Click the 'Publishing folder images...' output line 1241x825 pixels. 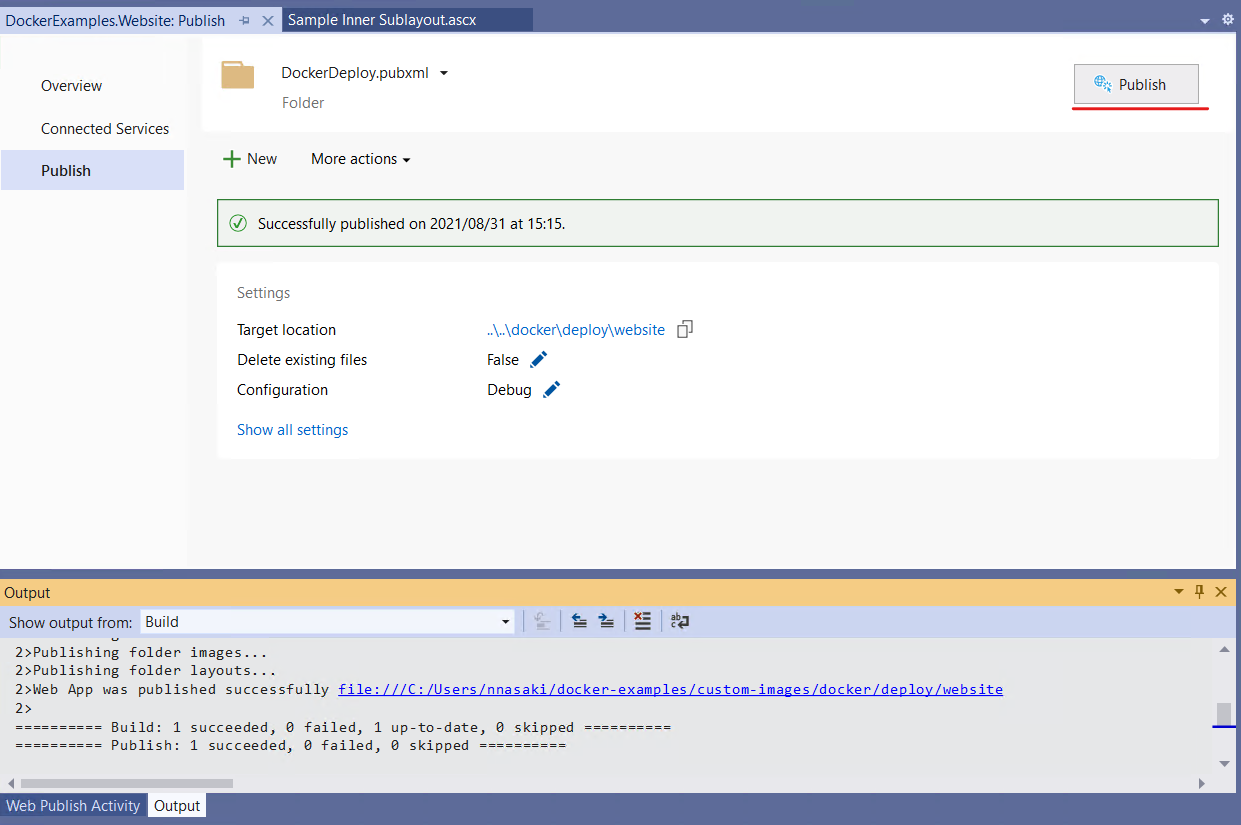pyautogui.click(x=141, y=652)
